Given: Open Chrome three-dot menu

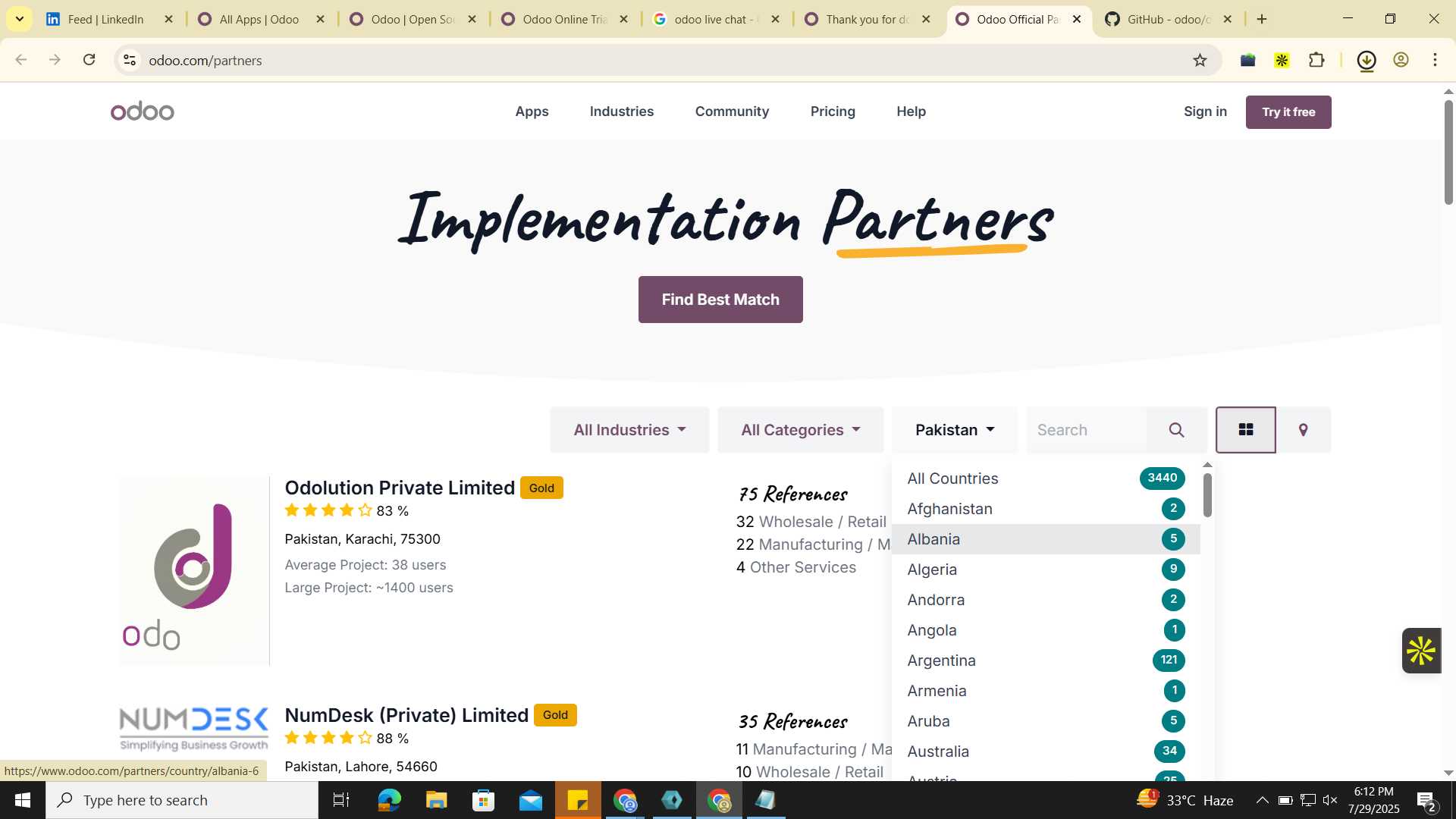Looking at the screenshot, I should 1435,60.
